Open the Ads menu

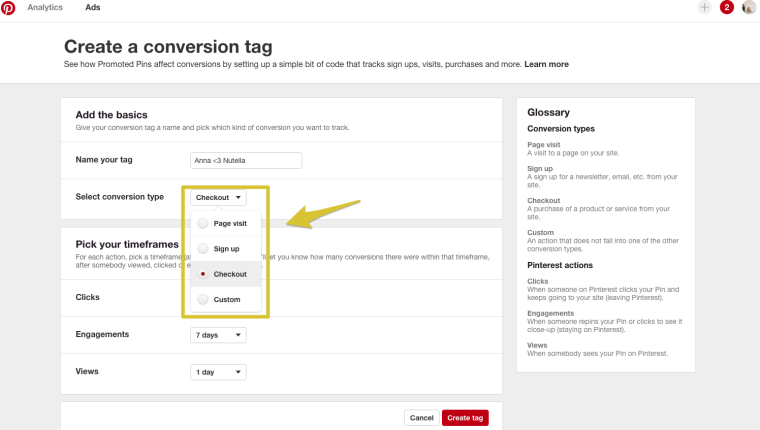[93, 7]
